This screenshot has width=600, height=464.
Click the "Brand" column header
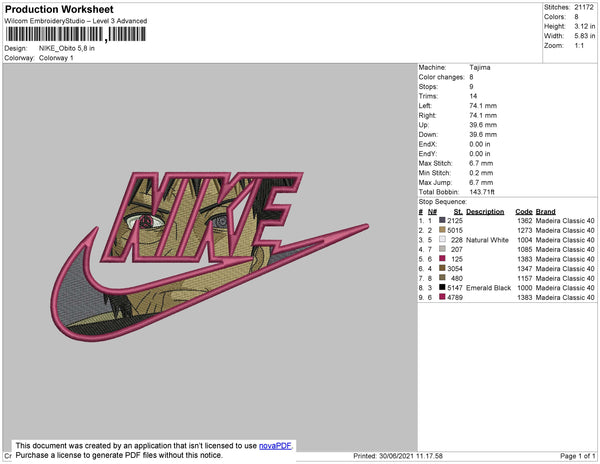545,212
